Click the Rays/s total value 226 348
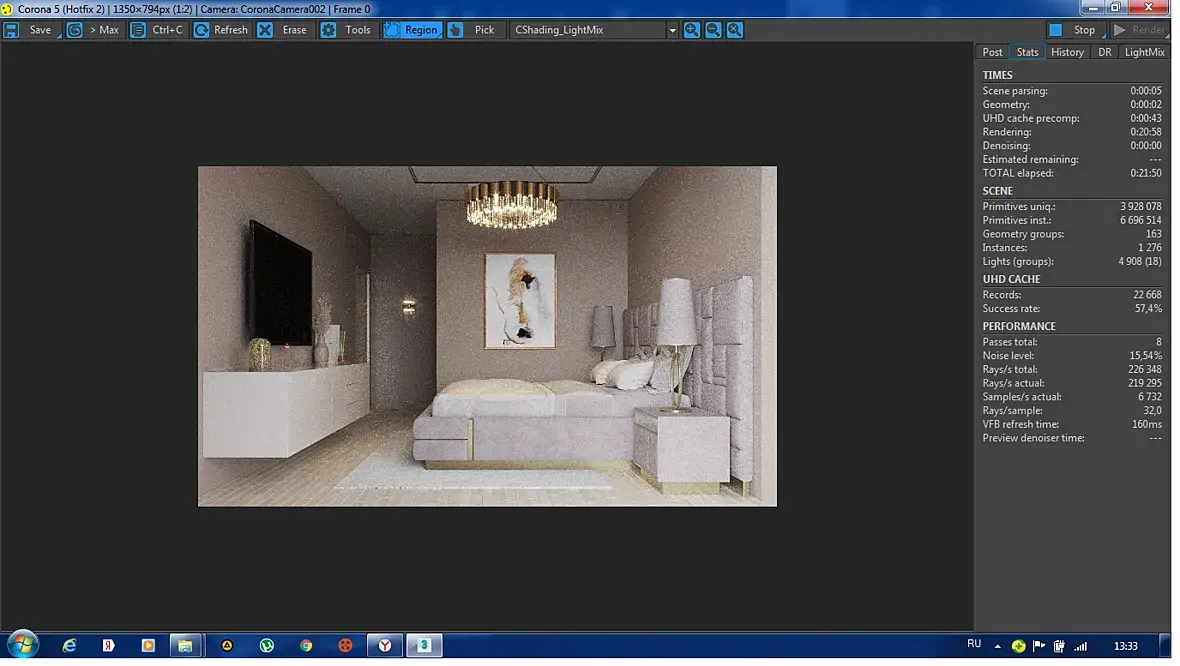Viewport: 1180px width, 666px height. click(x=1145, y=369)
